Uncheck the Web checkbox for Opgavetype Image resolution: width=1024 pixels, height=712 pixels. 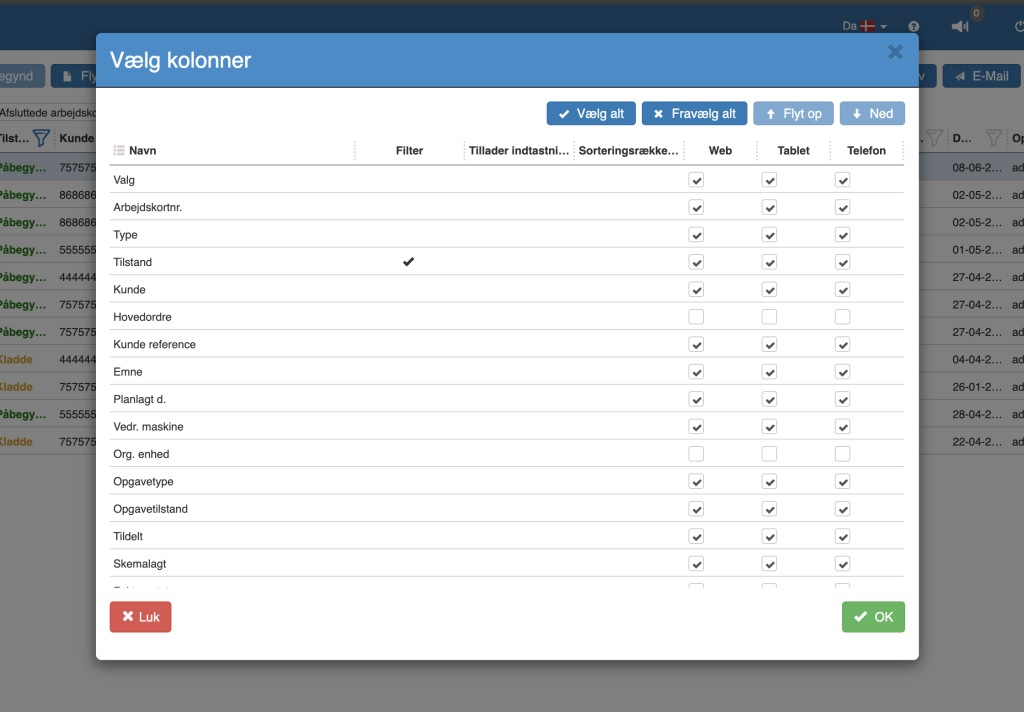point(696,482)
